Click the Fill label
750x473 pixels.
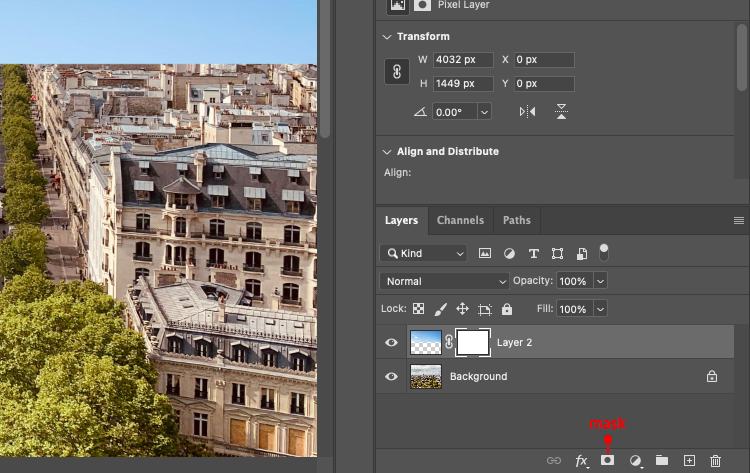[x=545, y=309]
